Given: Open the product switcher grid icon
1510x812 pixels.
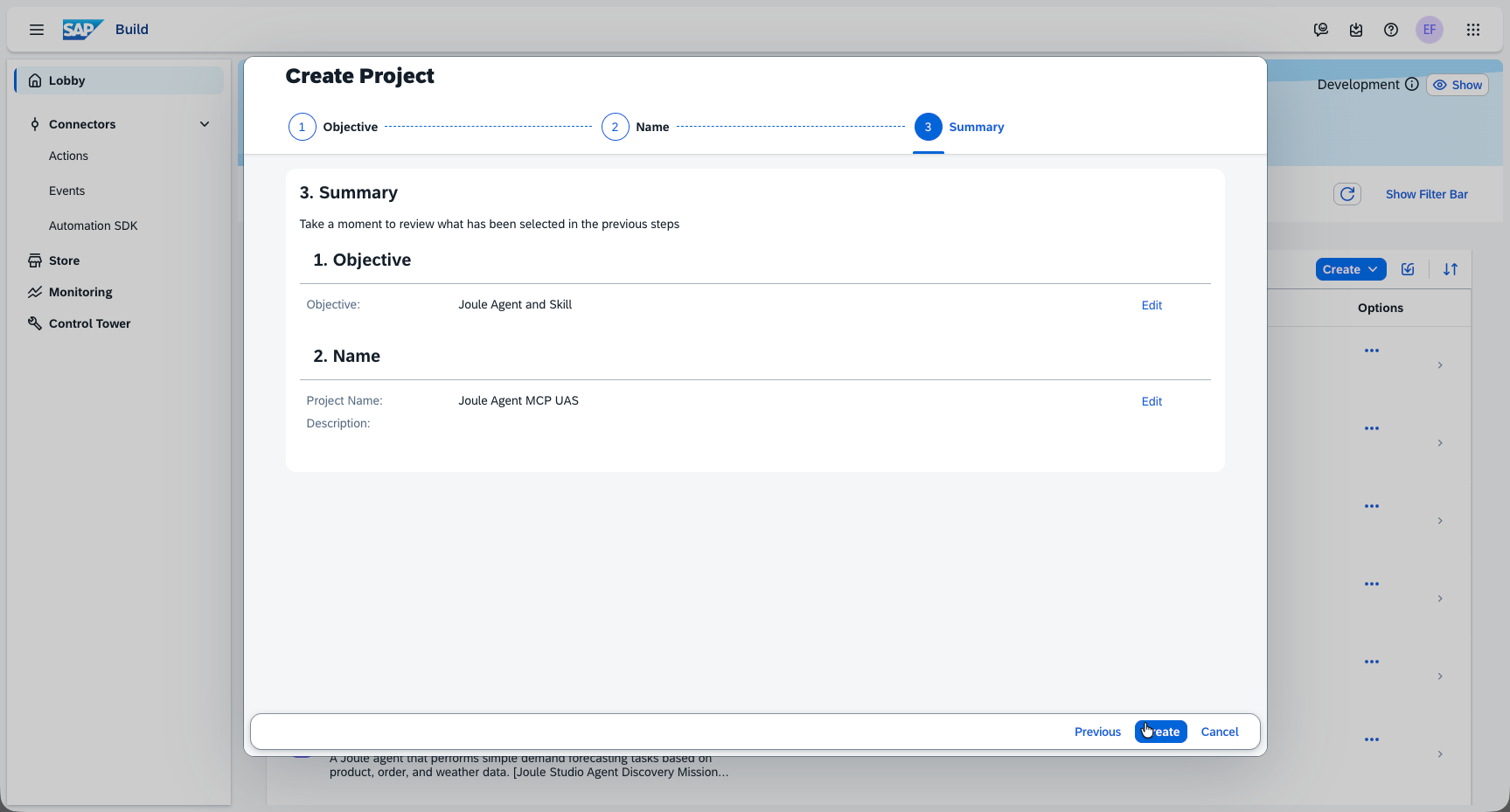Looking at the screenshot, I should coord(1473,30).
